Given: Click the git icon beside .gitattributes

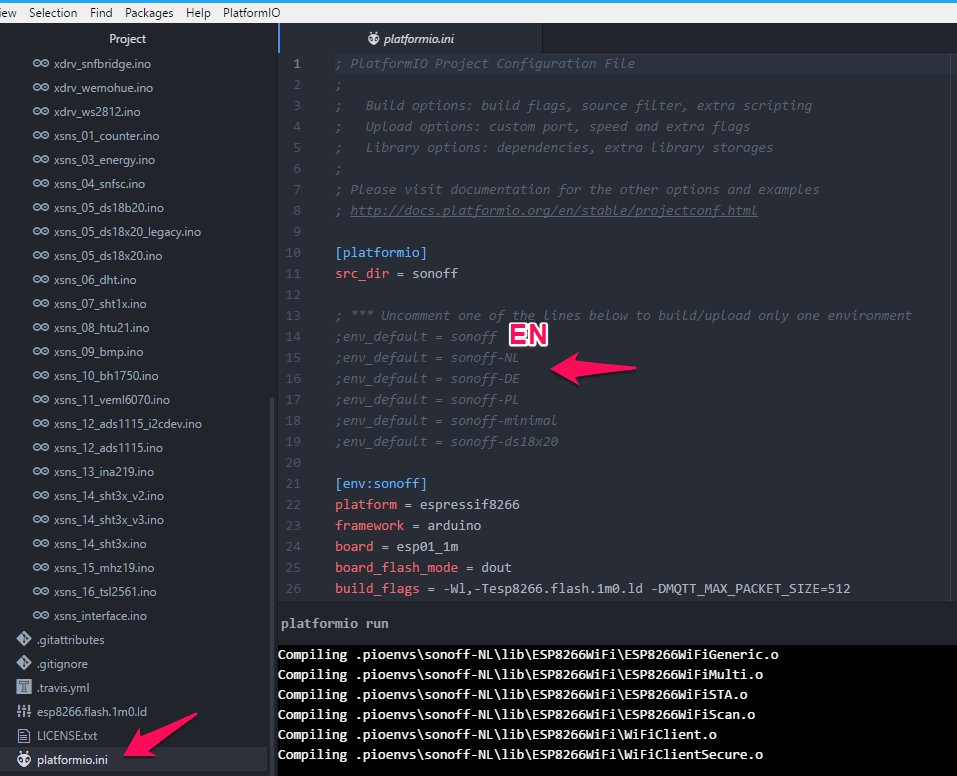Looking at the screenshot, I should point(24,639).
